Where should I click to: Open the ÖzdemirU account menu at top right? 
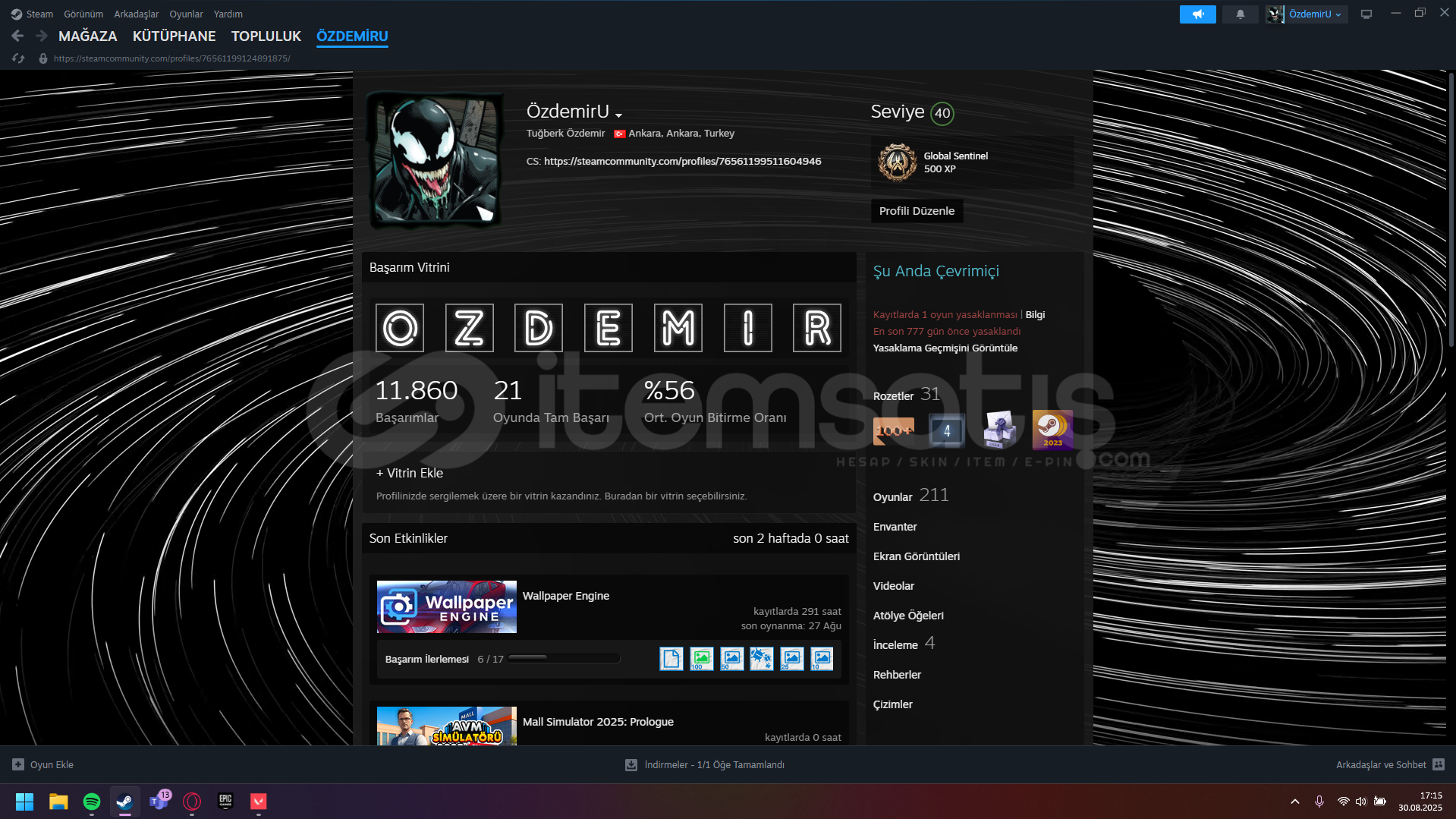point(1307,14)
